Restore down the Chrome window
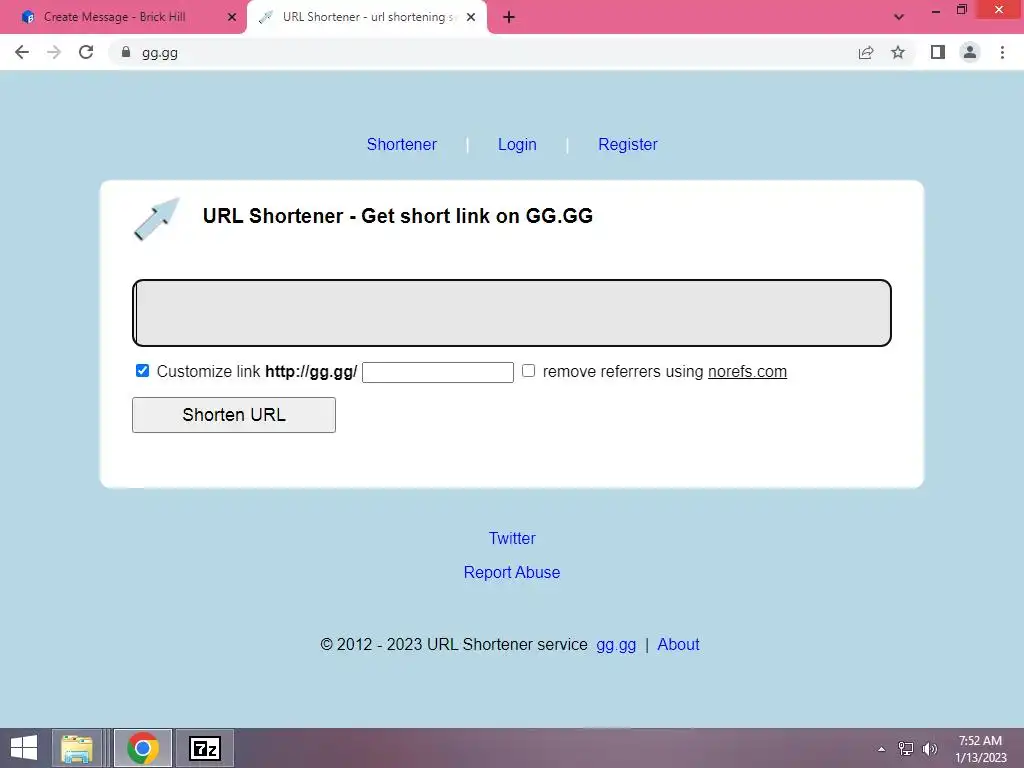1024x768 pixels. [x=961, y=10]
